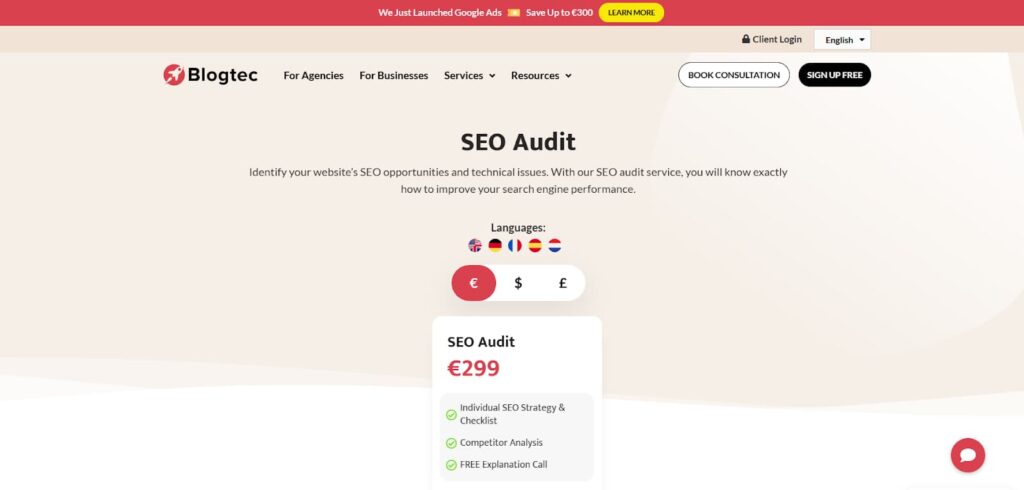Open the For Agencies page
Image resolution: width=1024 pixels, height=490 pixels.
click(x=313, y=76)
